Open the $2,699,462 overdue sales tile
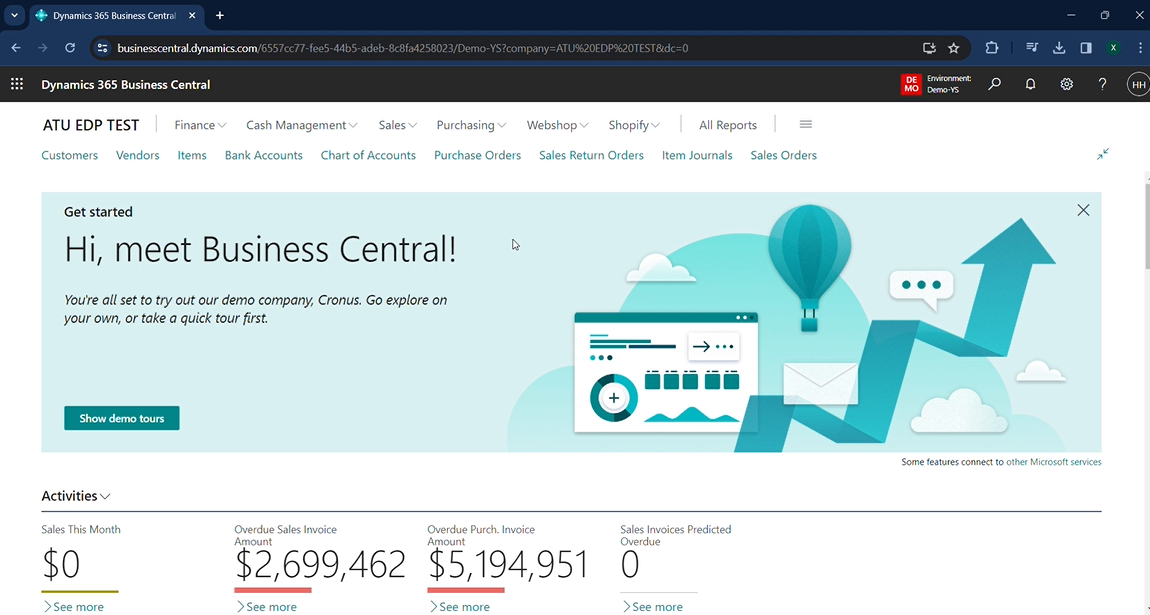Image resolution: width=1150 pixels, height=615 pixels. pos(320,564)
